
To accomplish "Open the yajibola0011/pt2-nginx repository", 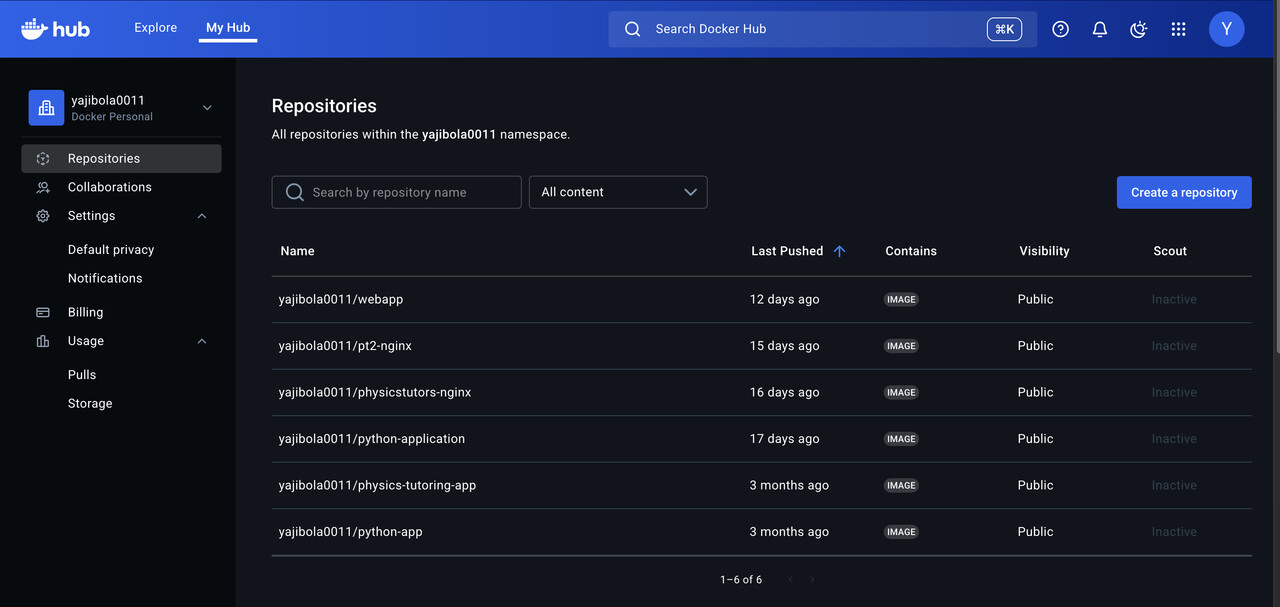I will (x=345, y=346).
